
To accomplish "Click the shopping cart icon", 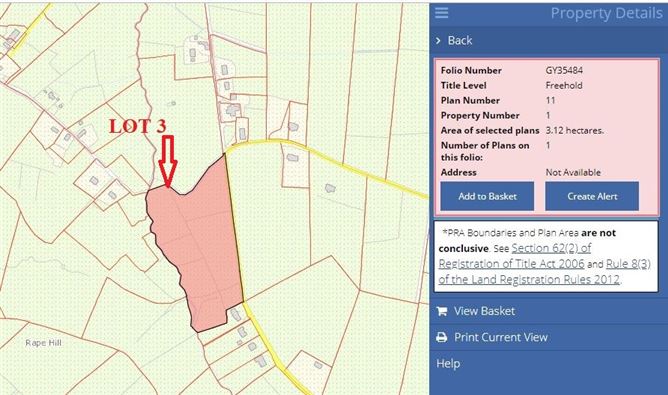I will [442, 311].
